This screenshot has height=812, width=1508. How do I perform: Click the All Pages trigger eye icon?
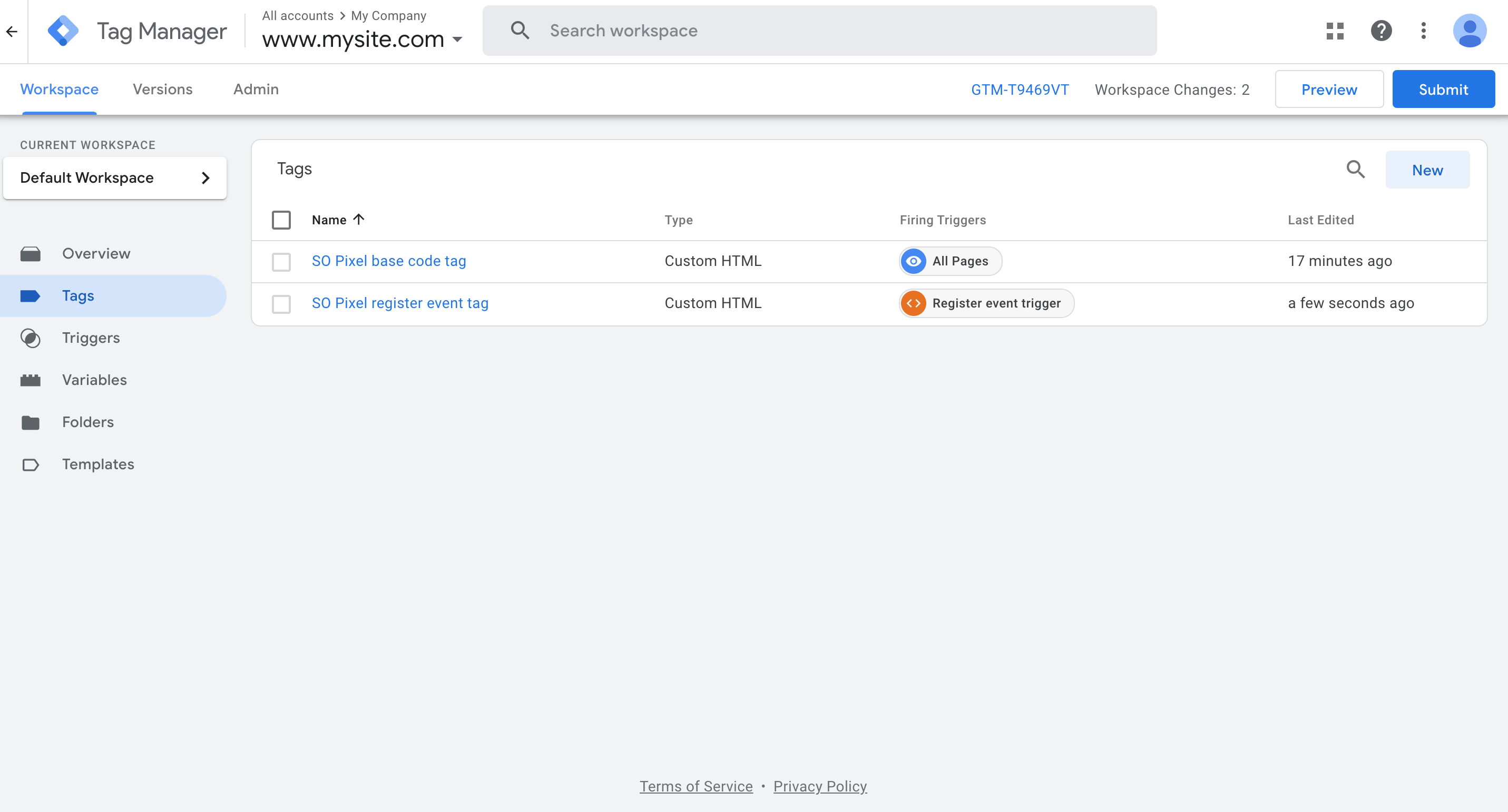[x=913, y=261]
